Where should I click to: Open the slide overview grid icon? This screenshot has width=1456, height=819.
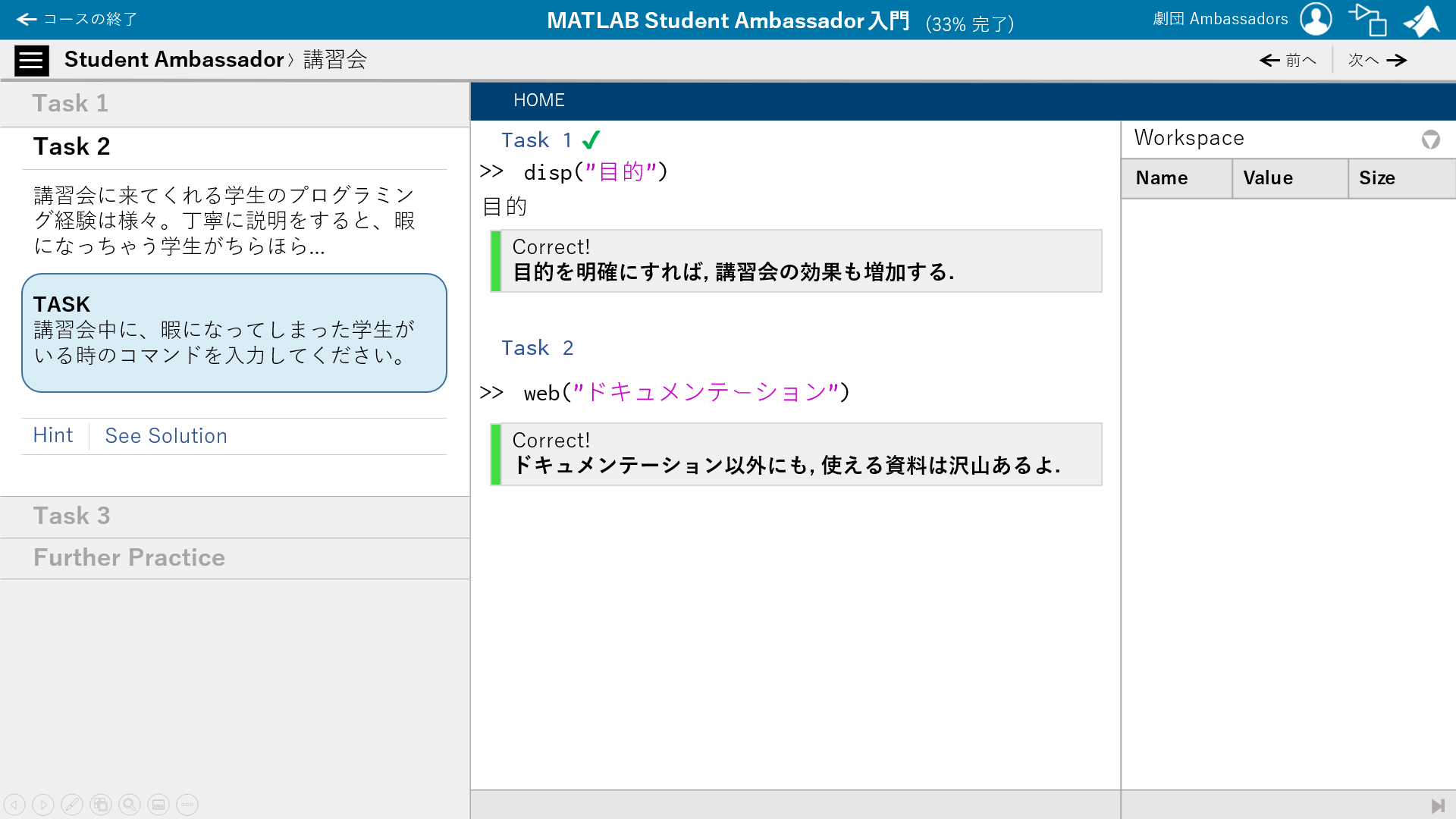101,805
